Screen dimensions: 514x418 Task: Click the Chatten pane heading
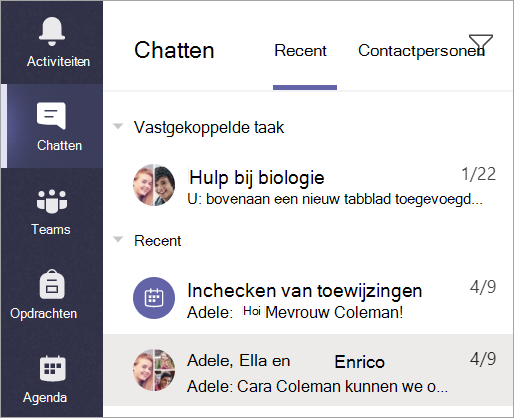click(174, 50)
